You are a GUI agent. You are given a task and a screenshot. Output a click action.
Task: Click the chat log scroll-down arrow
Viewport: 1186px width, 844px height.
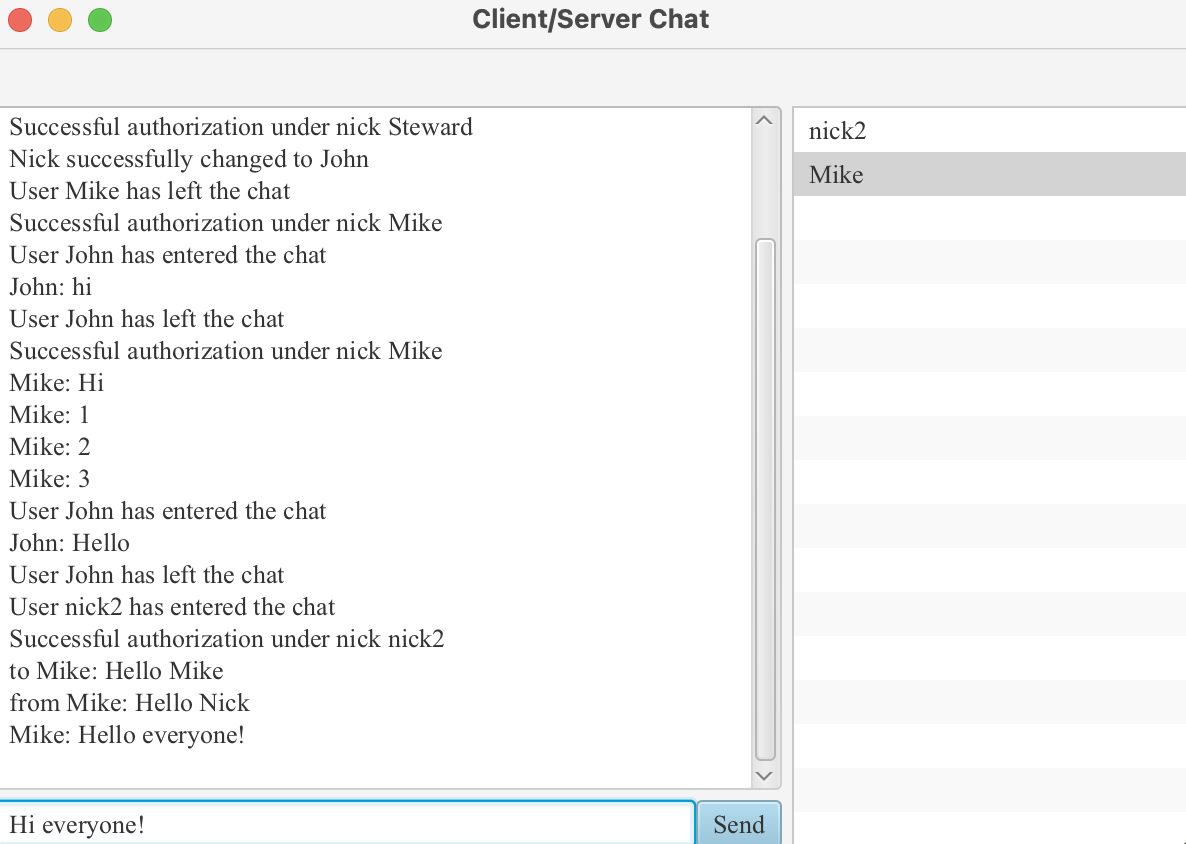764,776
